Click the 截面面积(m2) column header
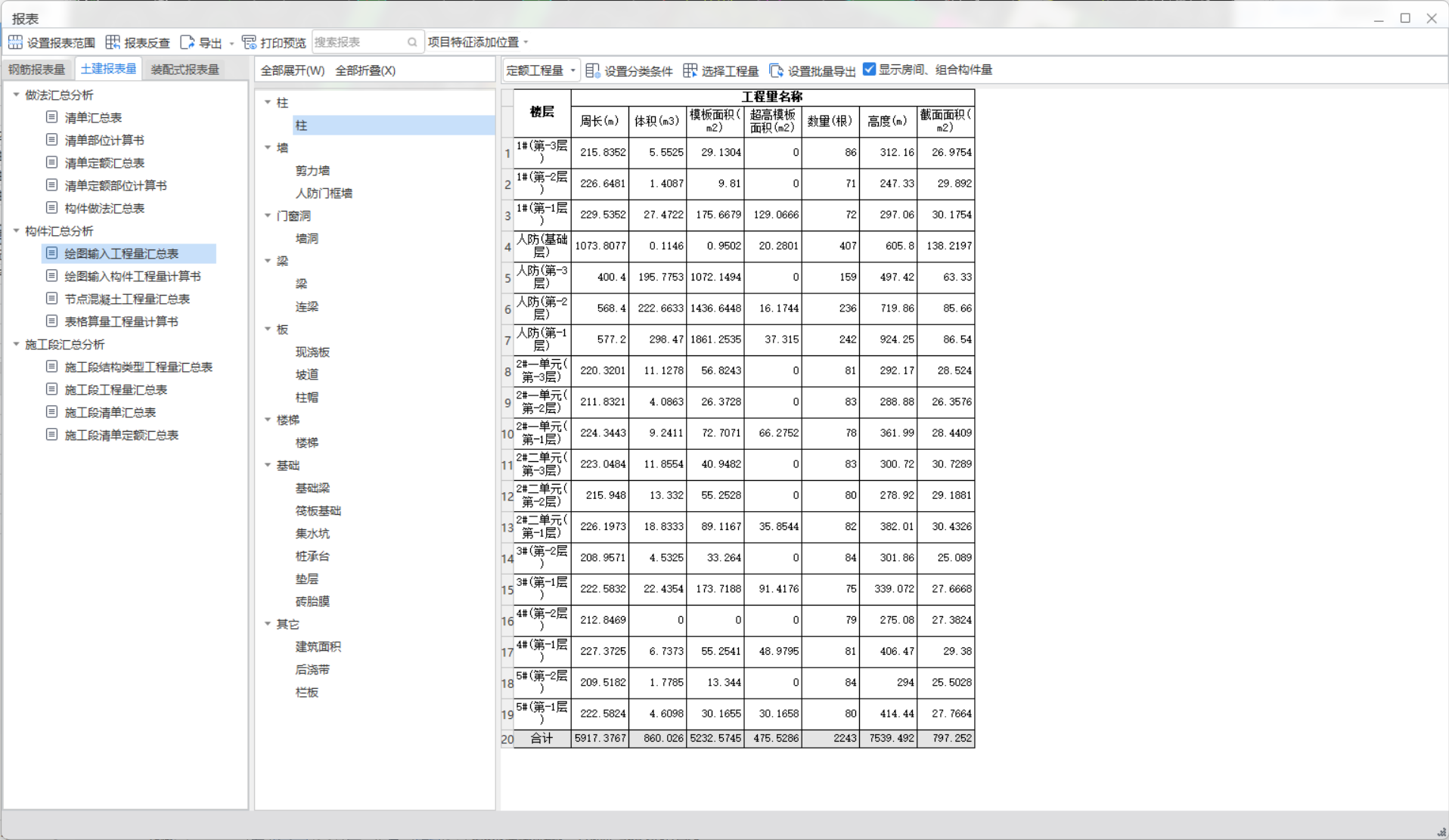The height and width of the screenshot is (840, 1449). (x=946, y=121)
